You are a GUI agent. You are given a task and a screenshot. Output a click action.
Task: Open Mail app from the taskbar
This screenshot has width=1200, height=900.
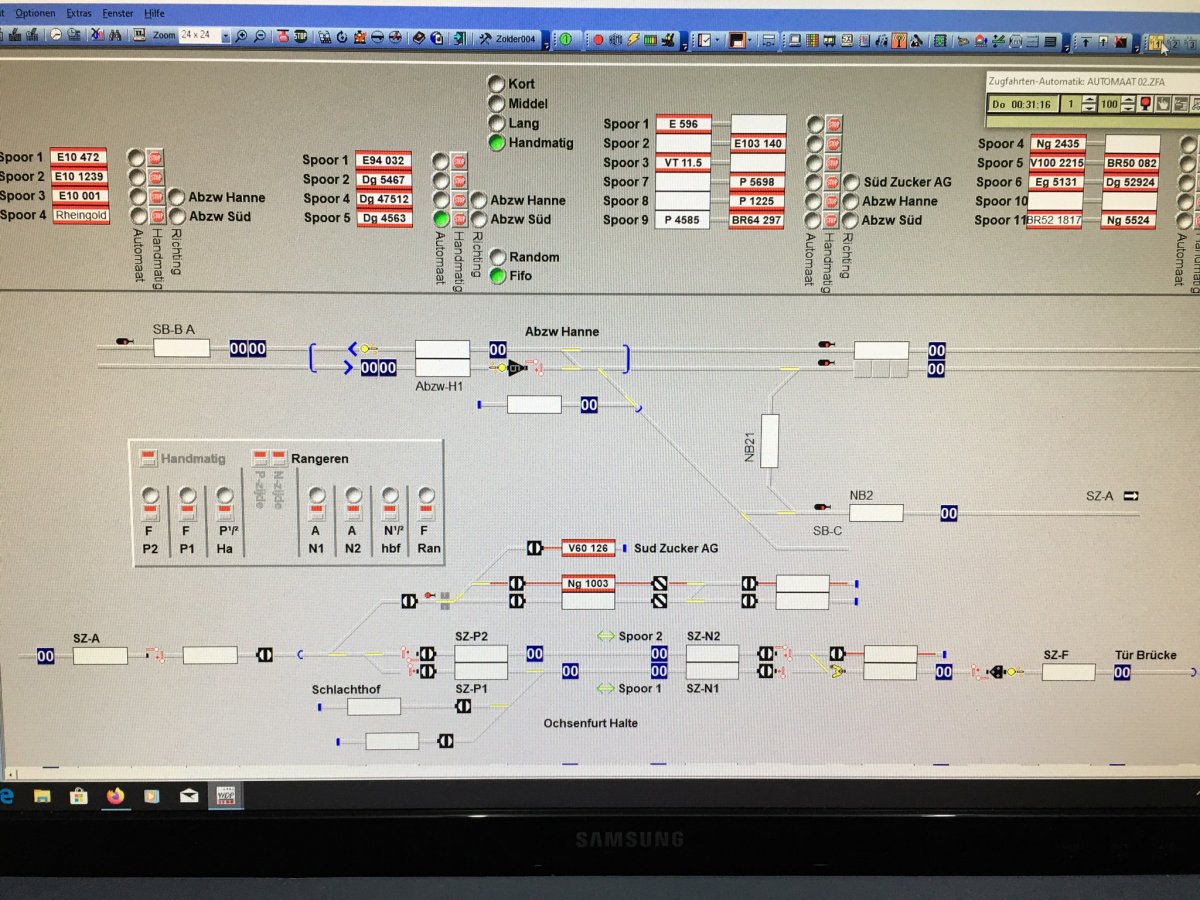[x=189, y=797]
